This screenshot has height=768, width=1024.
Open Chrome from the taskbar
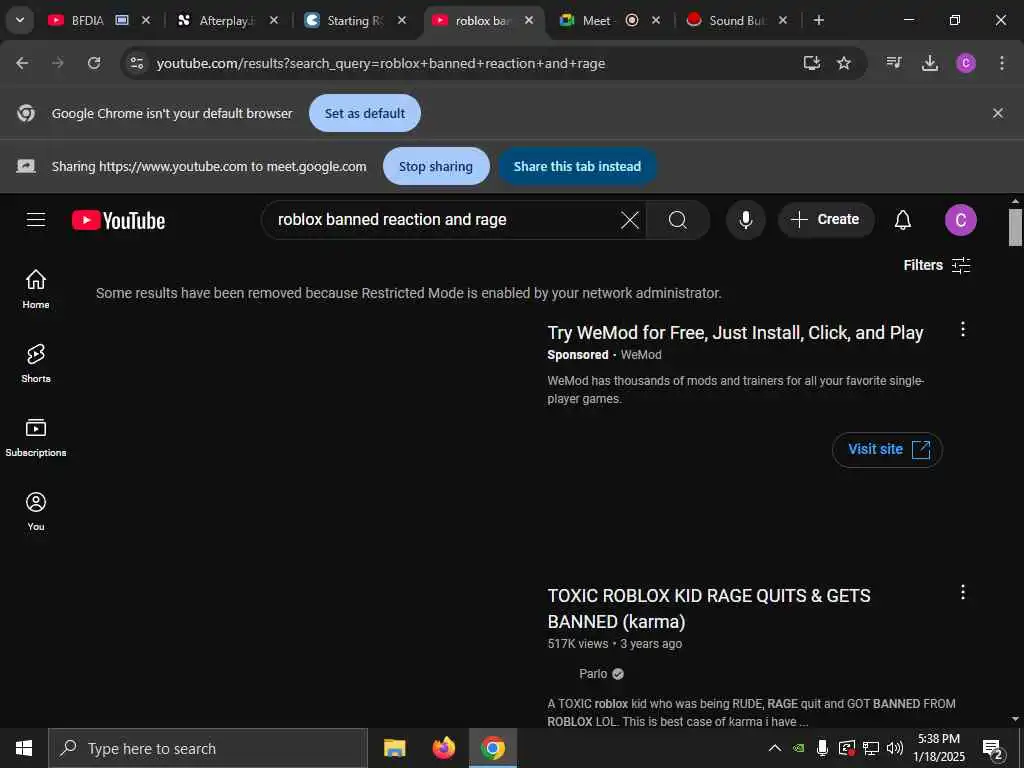[493, 748]
